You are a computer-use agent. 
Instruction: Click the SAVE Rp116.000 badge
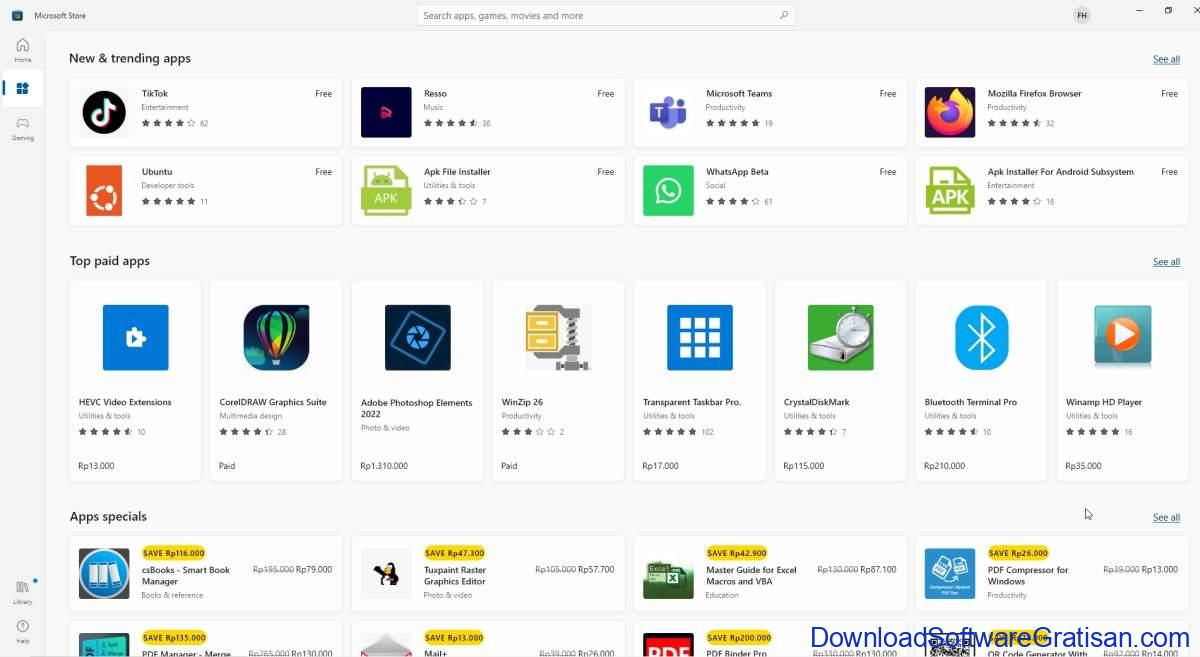pyautogui.click(x=173, y=553)
